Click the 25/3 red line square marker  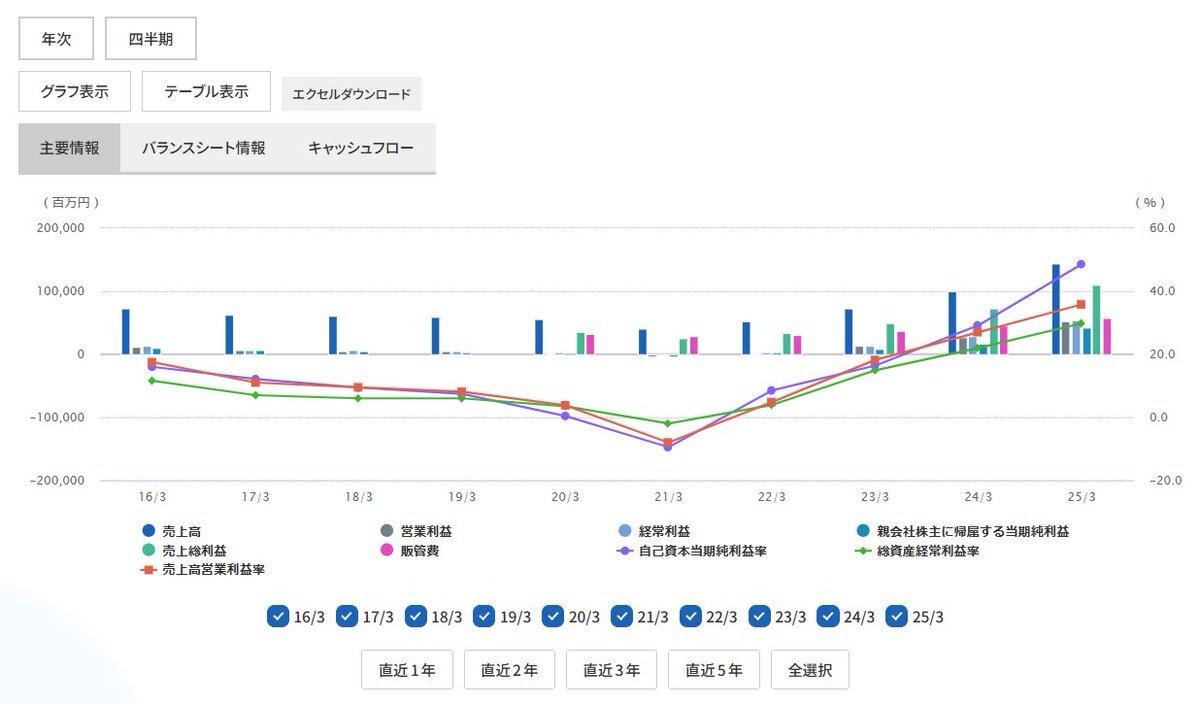click(x=1081, y=304)
